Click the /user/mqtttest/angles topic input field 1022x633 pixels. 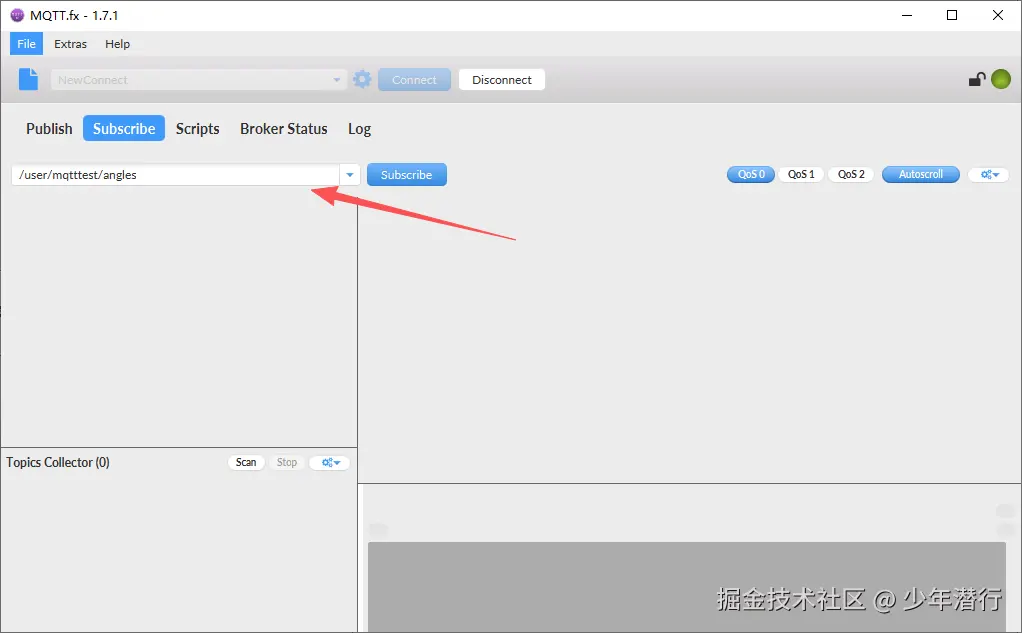point(175,175)
